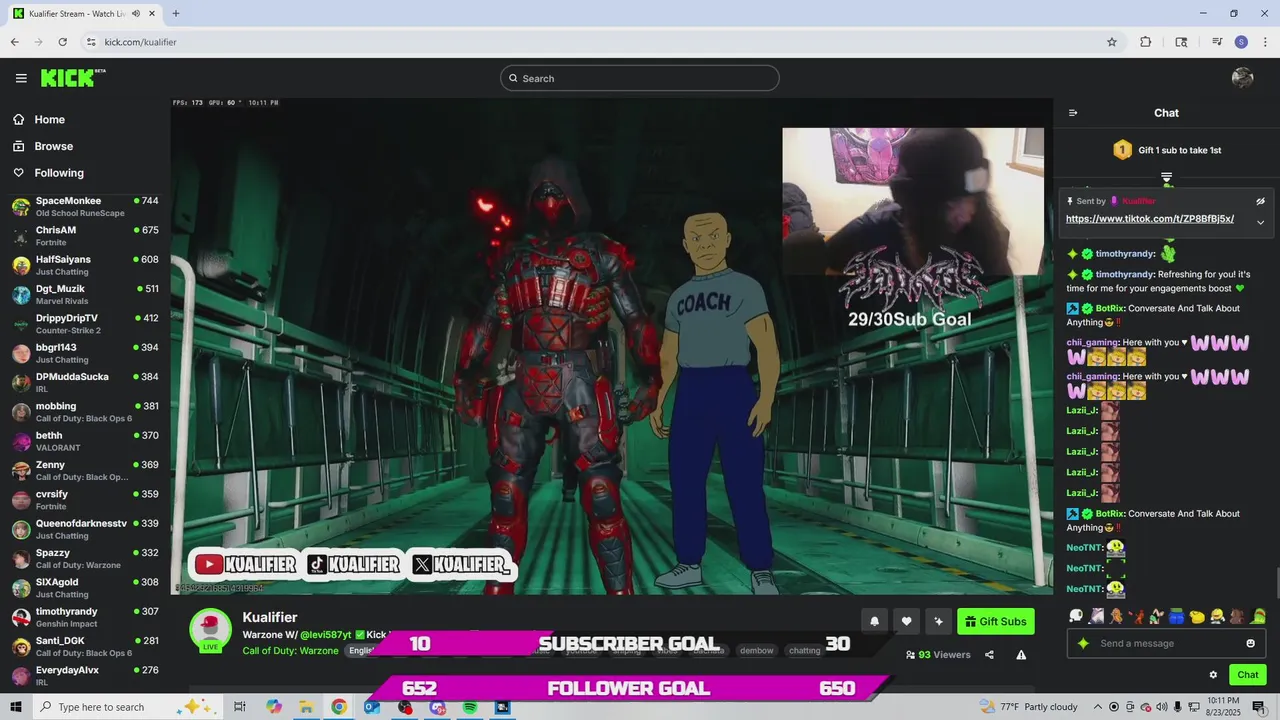Viewport: 1280px width, 720px height.
Task: Open ChrisAM channel in sidebar
Action: tap(85, 236)
